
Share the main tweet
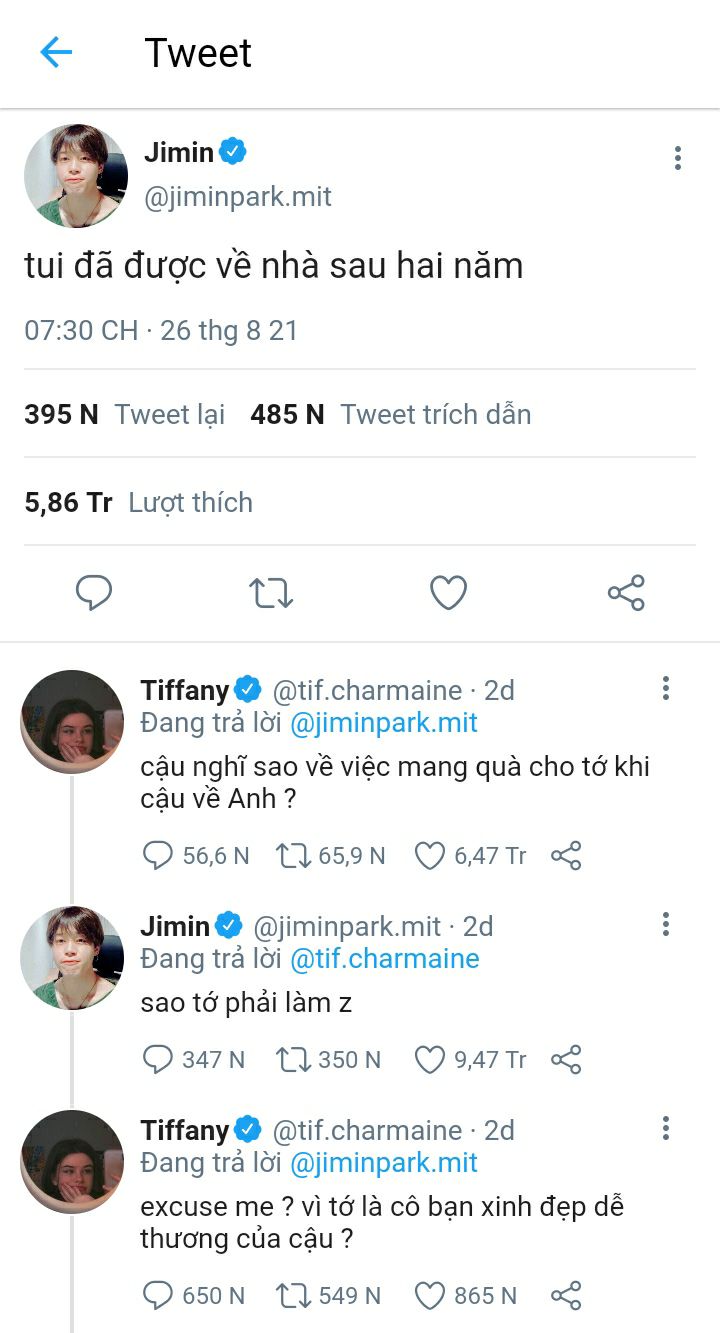pyautogui.click(x=626, y=593)
